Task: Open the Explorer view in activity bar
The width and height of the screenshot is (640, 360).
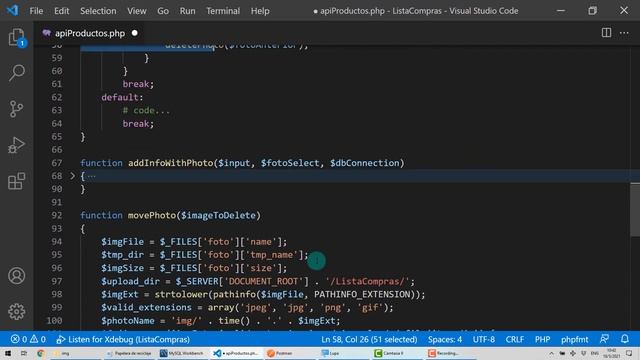Action: coord(16,38)
